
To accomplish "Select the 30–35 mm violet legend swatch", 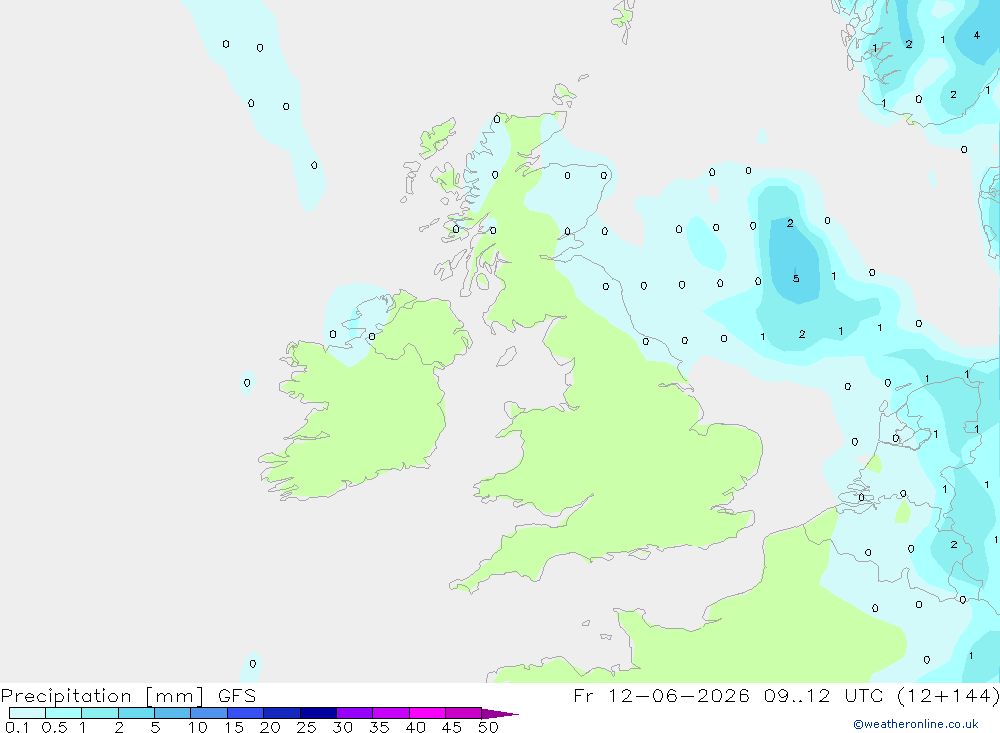I will click(354, 713).
